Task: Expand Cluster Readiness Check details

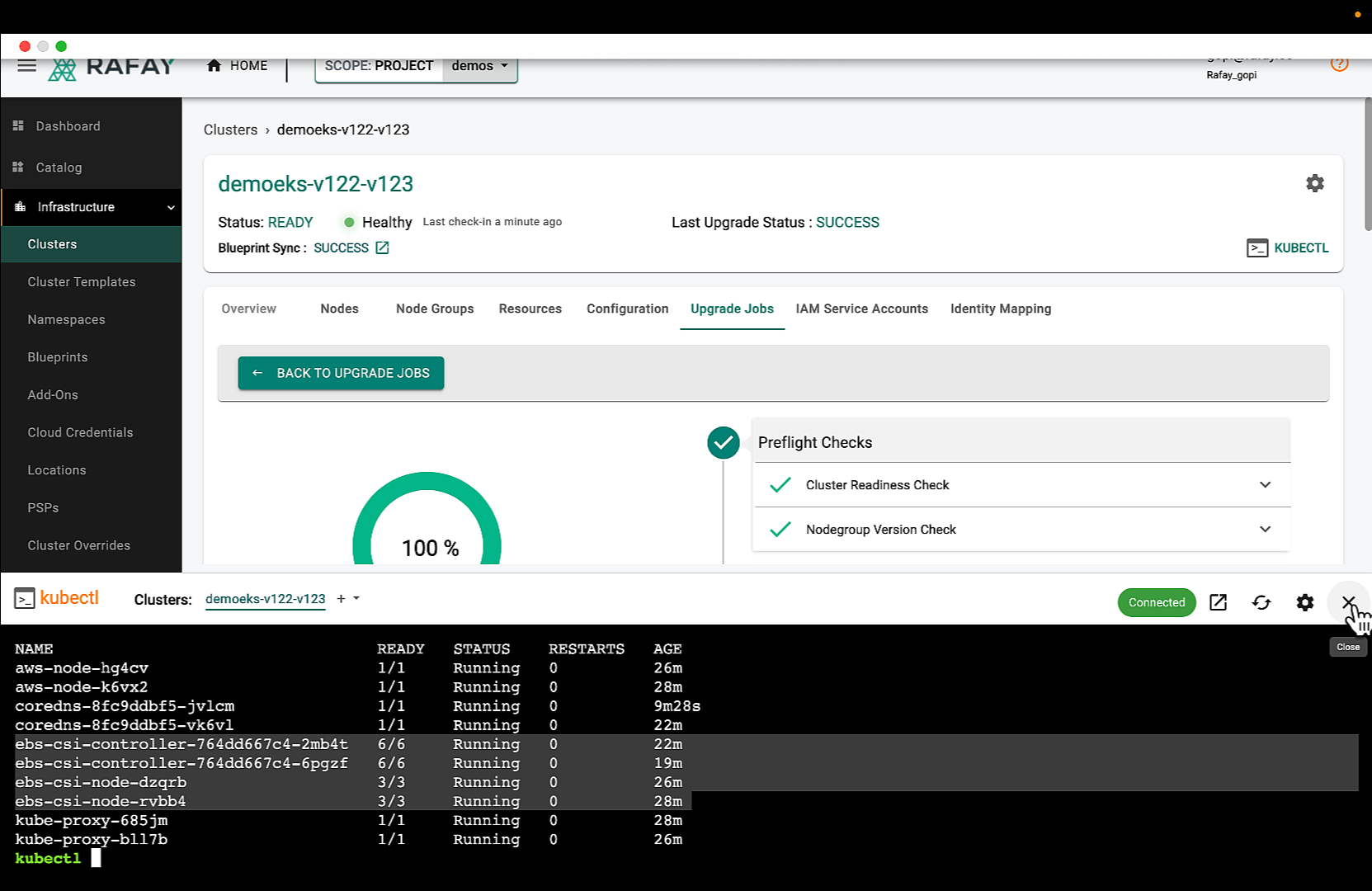Action: pos(1265,484)
